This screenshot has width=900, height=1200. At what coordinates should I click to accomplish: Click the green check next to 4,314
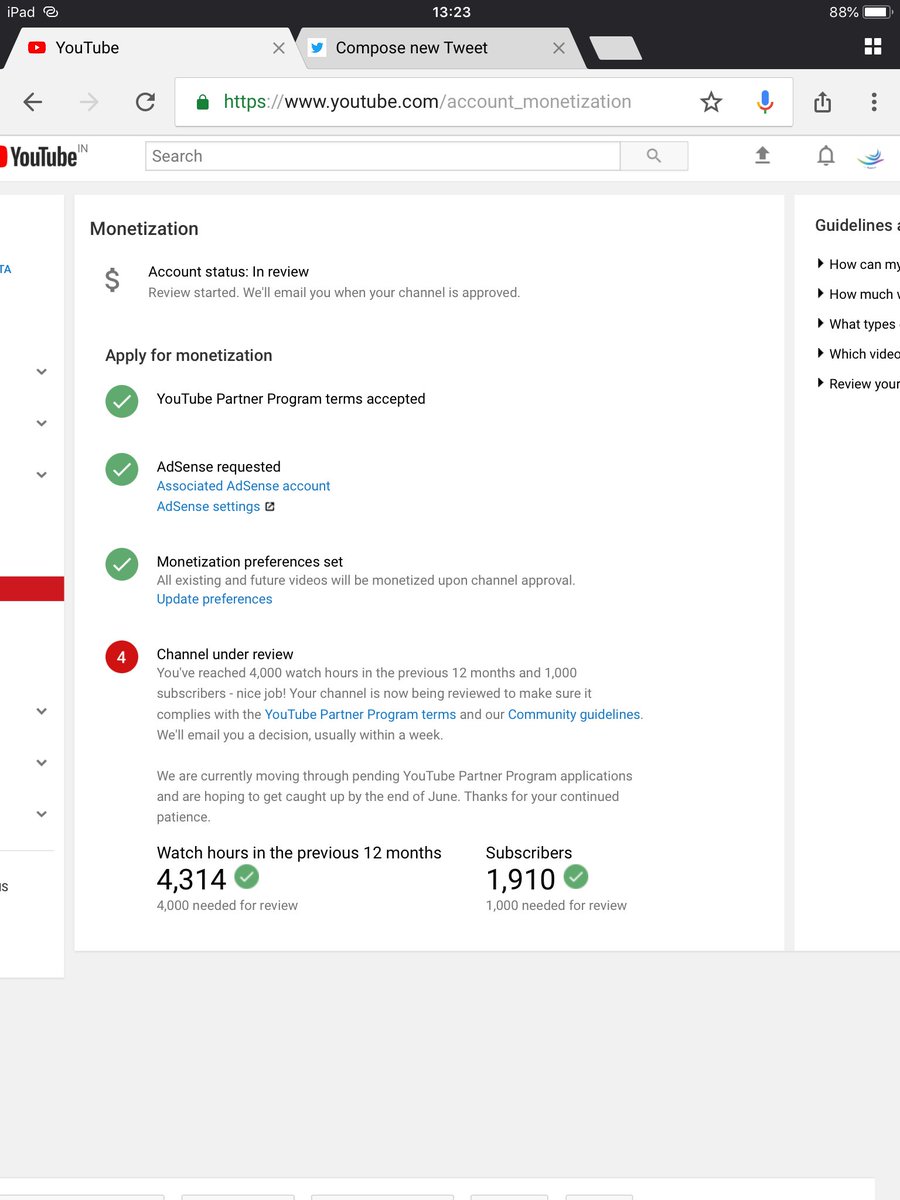tap(246, 877)
